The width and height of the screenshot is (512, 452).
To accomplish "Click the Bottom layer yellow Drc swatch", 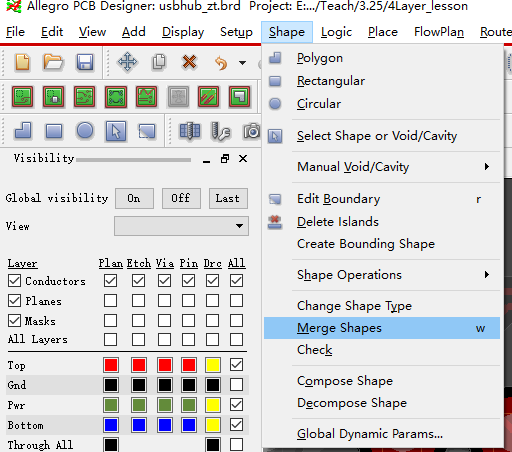I will (213, 425).
